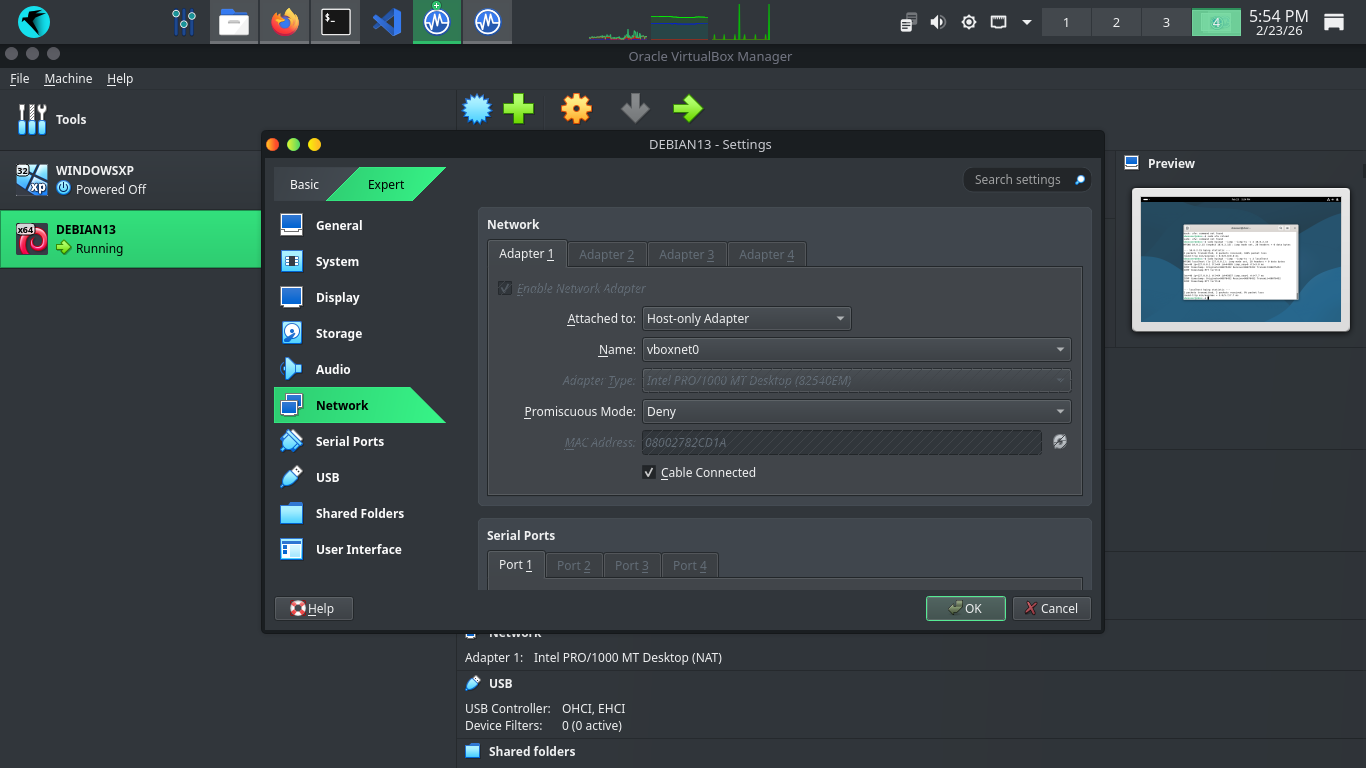Open the USB settings category
The image size is (1366, 768).
pos(327,477)
